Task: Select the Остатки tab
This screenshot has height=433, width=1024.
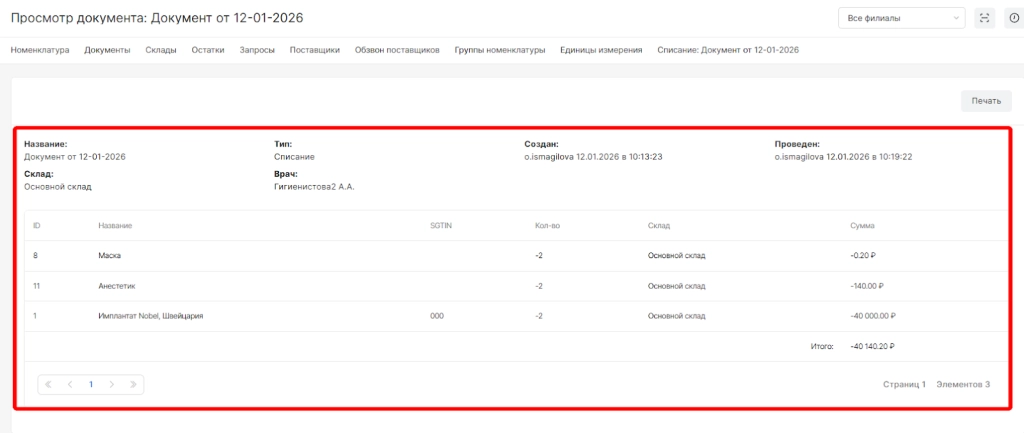Action: [x=208, y=50]
